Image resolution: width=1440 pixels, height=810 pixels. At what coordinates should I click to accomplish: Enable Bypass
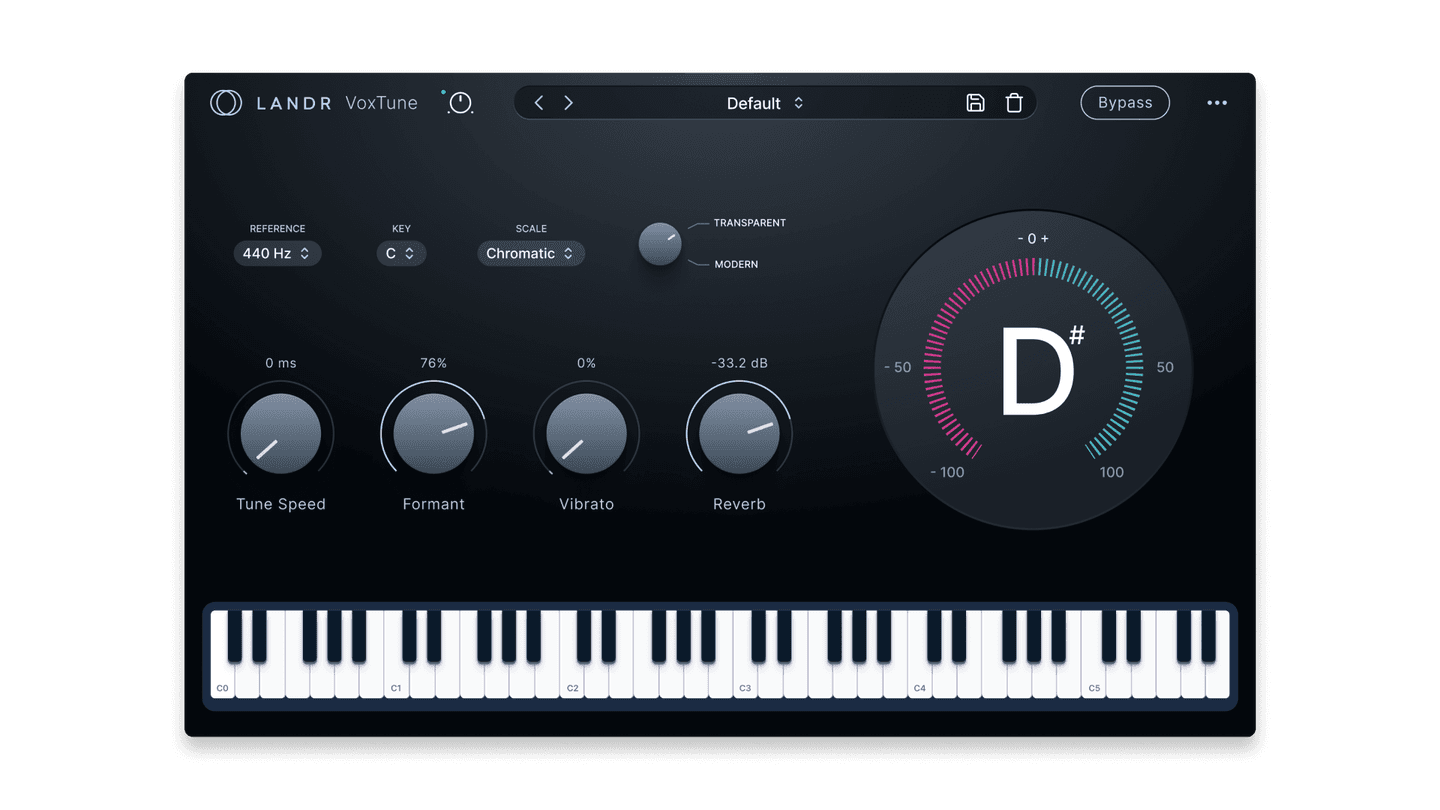(1125, 102)
